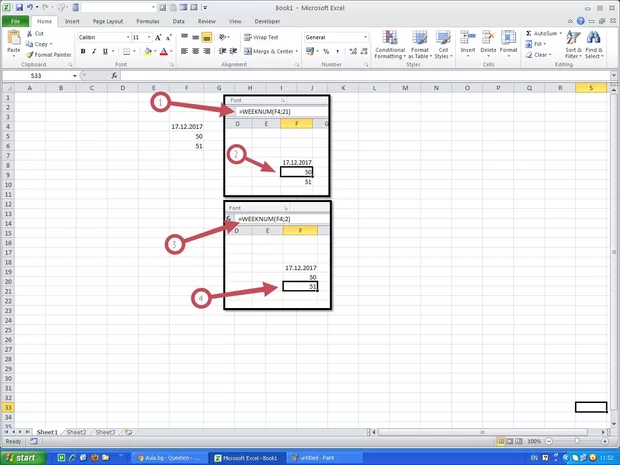Open the Sheet2 worksheet tab

pos(76,432)
